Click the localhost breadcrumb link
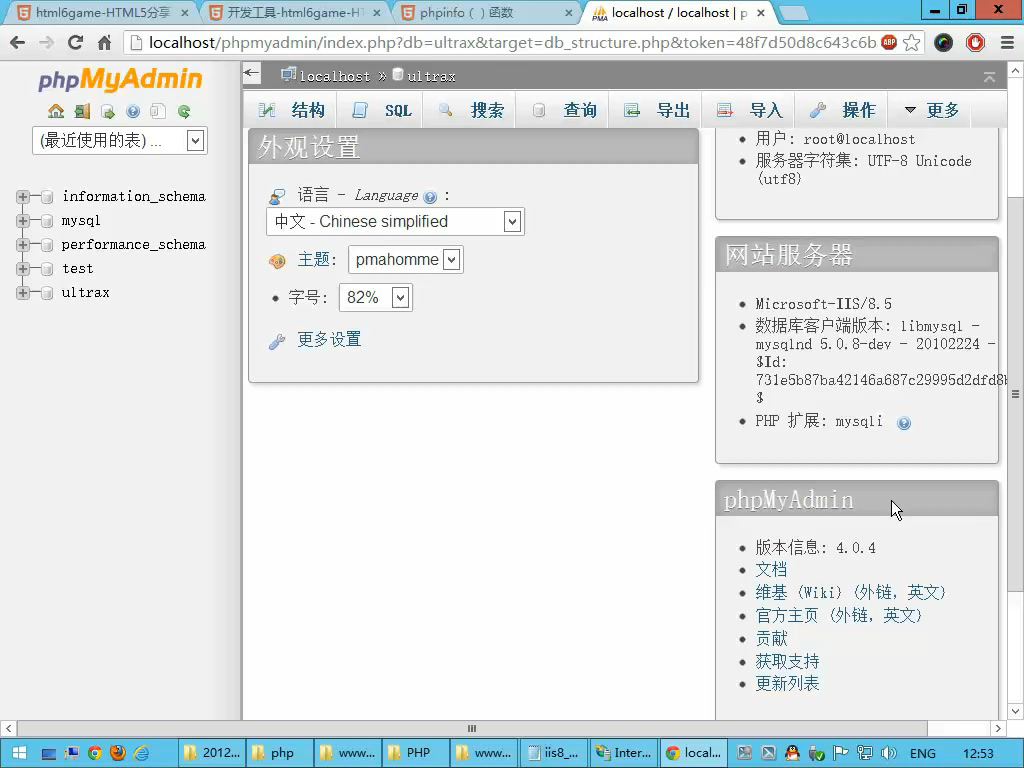This screenshot has width=1024, height=768. [334, 76]
